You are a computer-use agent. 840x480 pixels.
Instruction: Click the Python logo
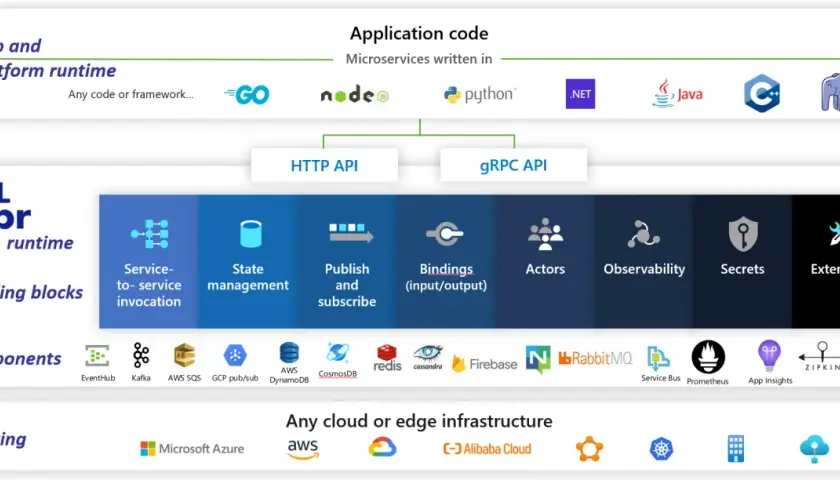click(479, 95)
